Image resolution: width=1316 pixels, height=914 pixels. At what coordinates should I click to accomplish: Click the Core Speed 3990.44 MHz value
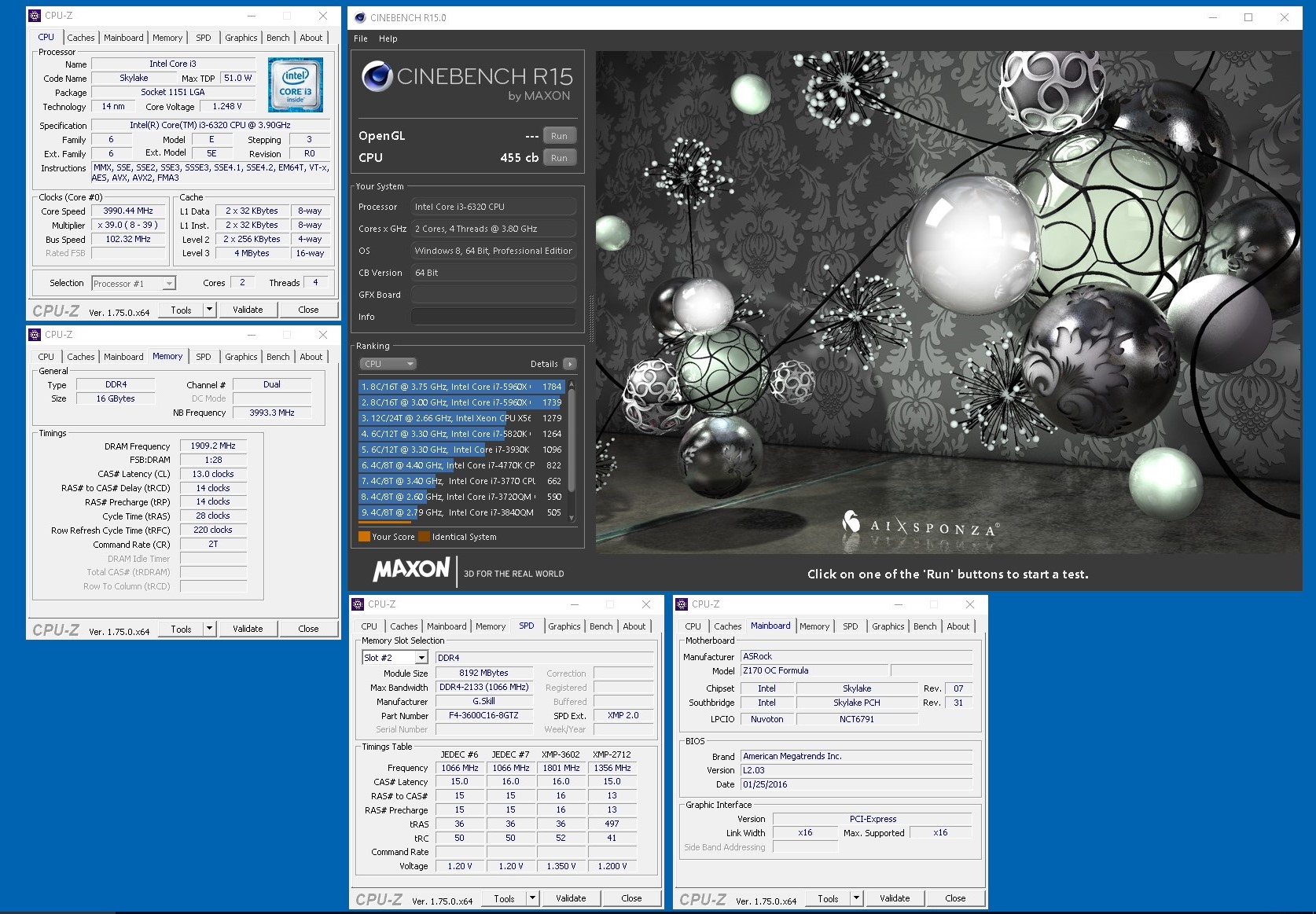(128, 211)
